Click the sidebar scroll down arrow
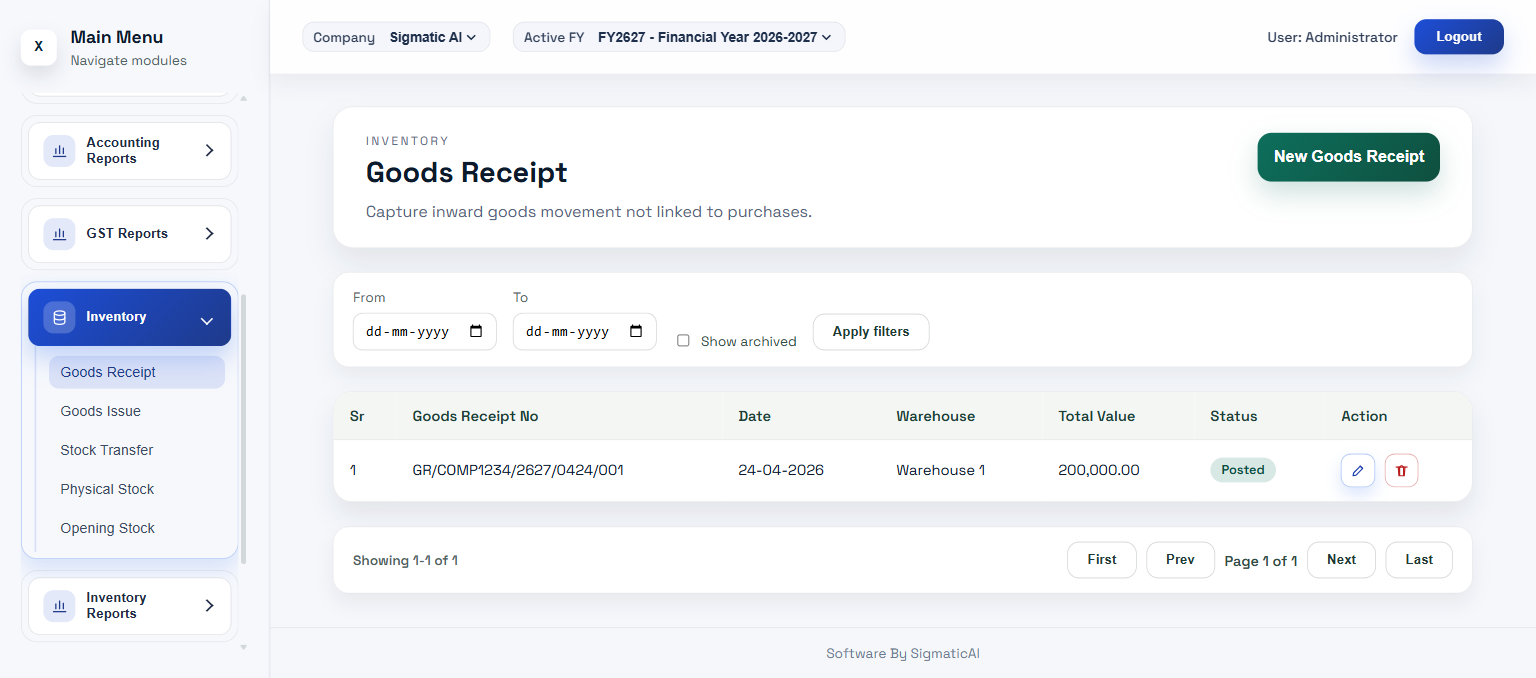The image size is (1536, 678). coord(243,648)
